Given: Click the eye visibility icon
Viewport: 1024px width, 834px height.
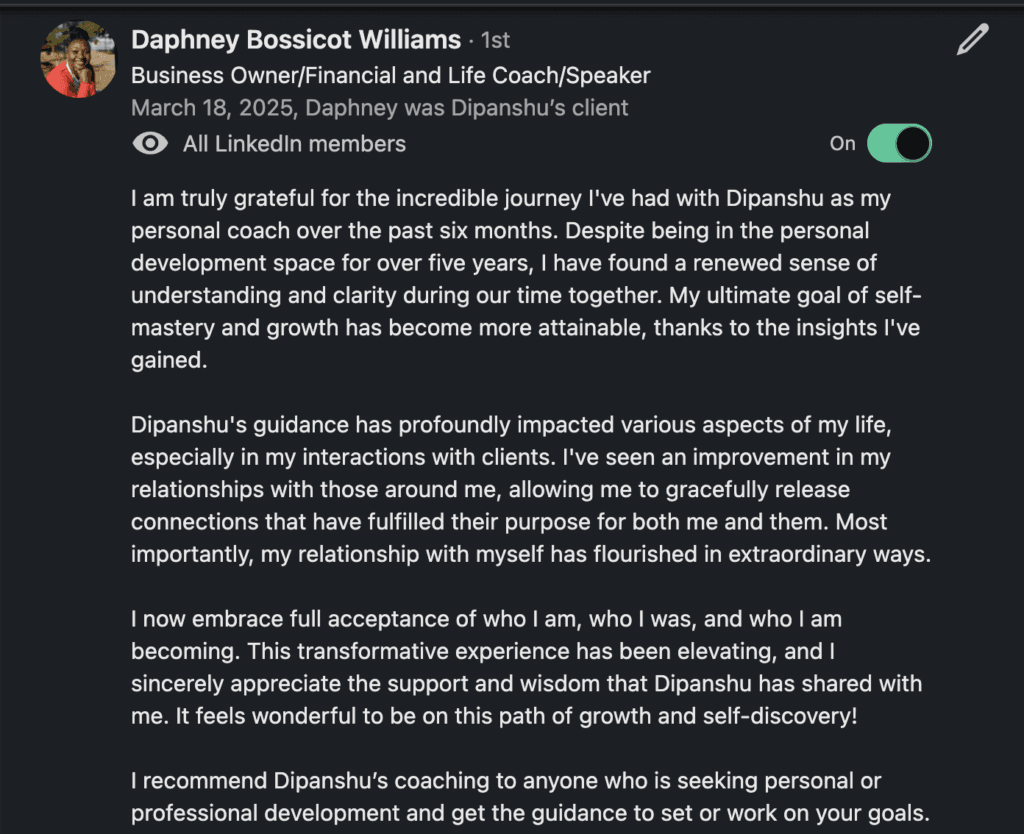Looking at the screenshot, I should 150,144.
